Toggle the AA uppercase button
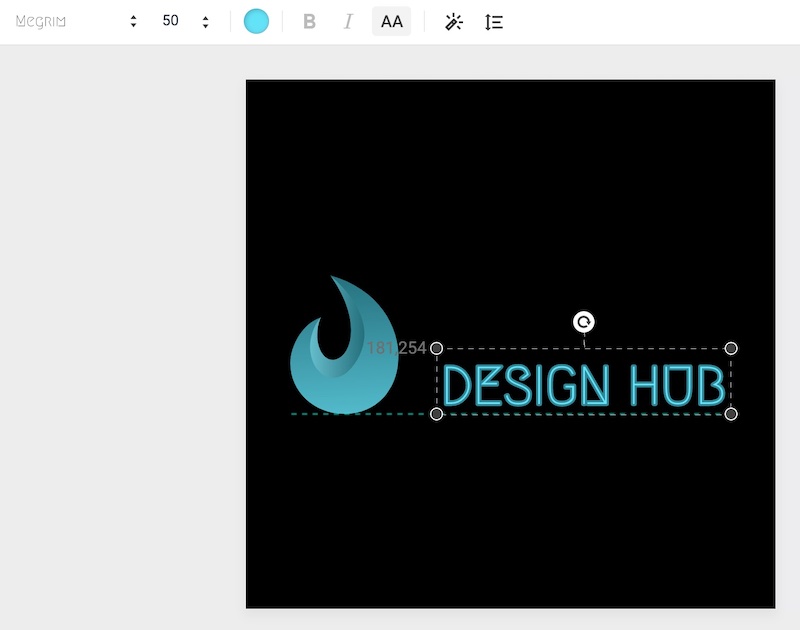 [x=391, y=21]
